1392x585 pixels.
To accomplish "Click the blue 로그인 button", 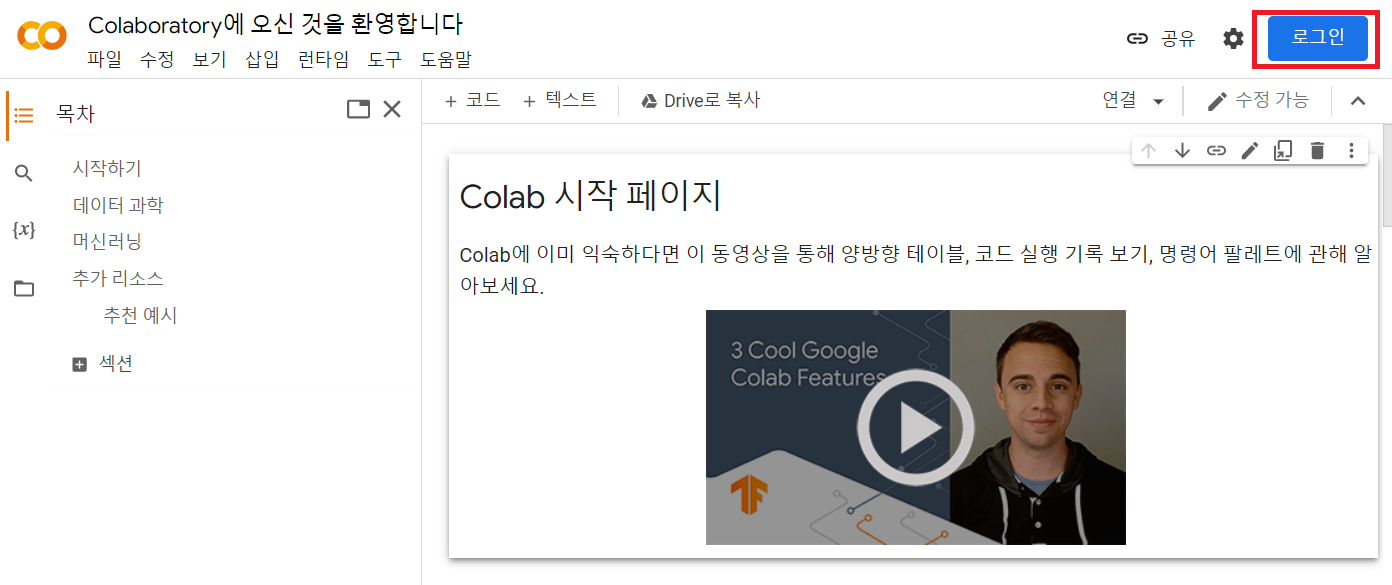I will click(x=1318, y=38).
